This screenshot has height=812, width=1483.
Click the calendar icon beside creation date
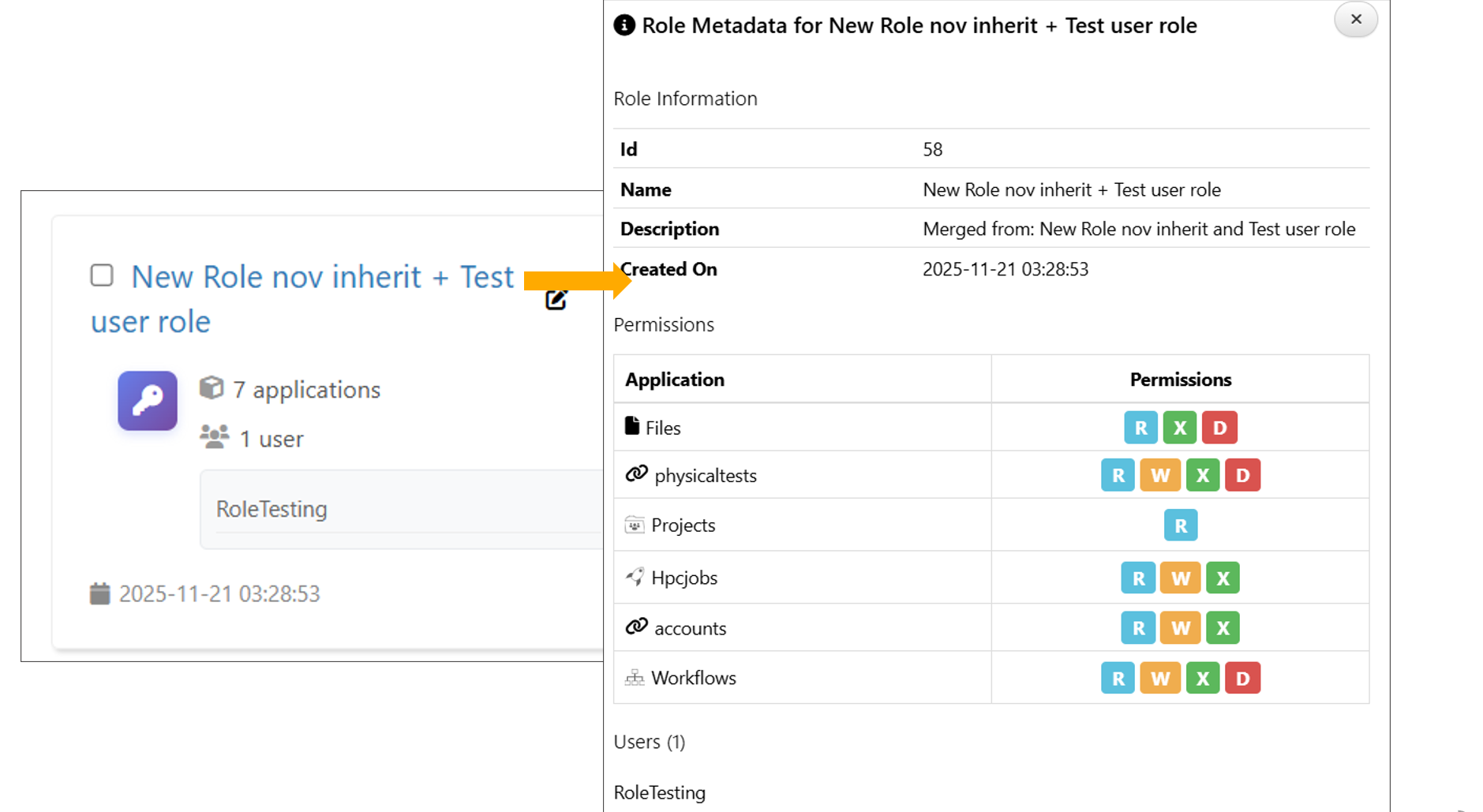click(100, 593)
